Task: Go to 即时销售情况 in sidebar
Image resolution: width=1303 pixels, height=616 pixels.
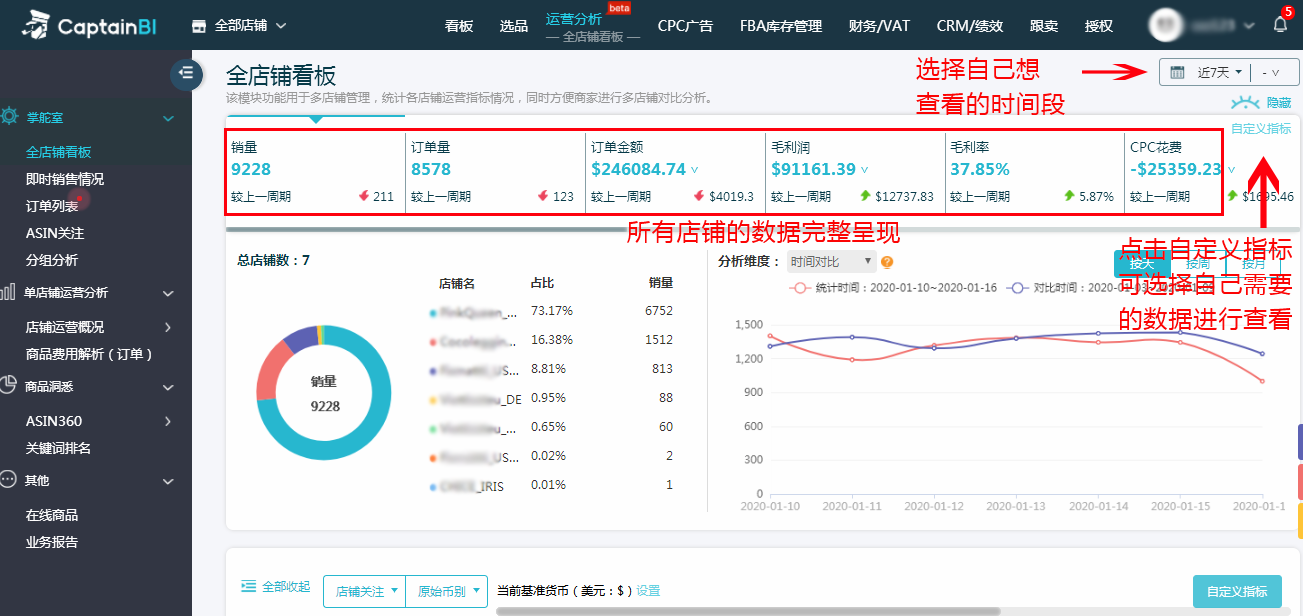Action: 65,179
